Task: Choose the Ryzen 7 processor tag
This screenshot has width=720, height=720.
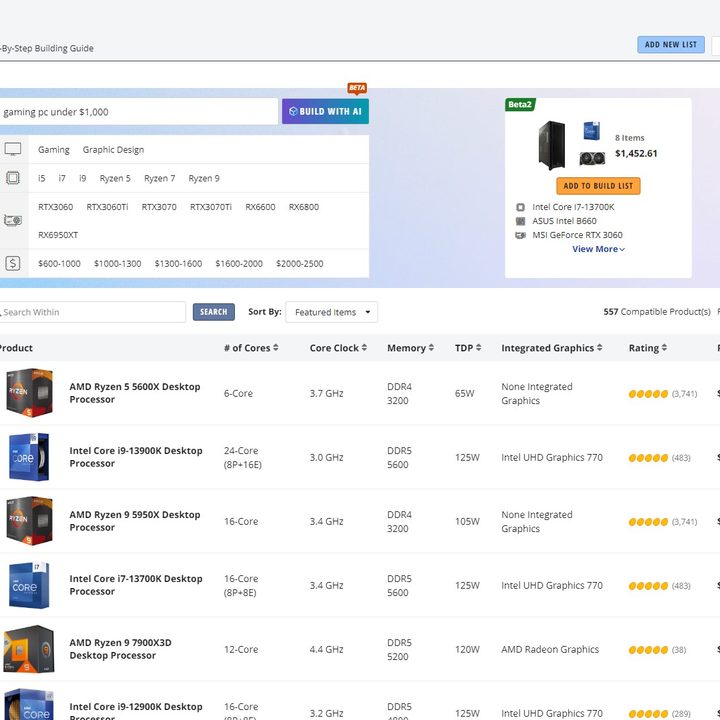Action: [160, 178]
